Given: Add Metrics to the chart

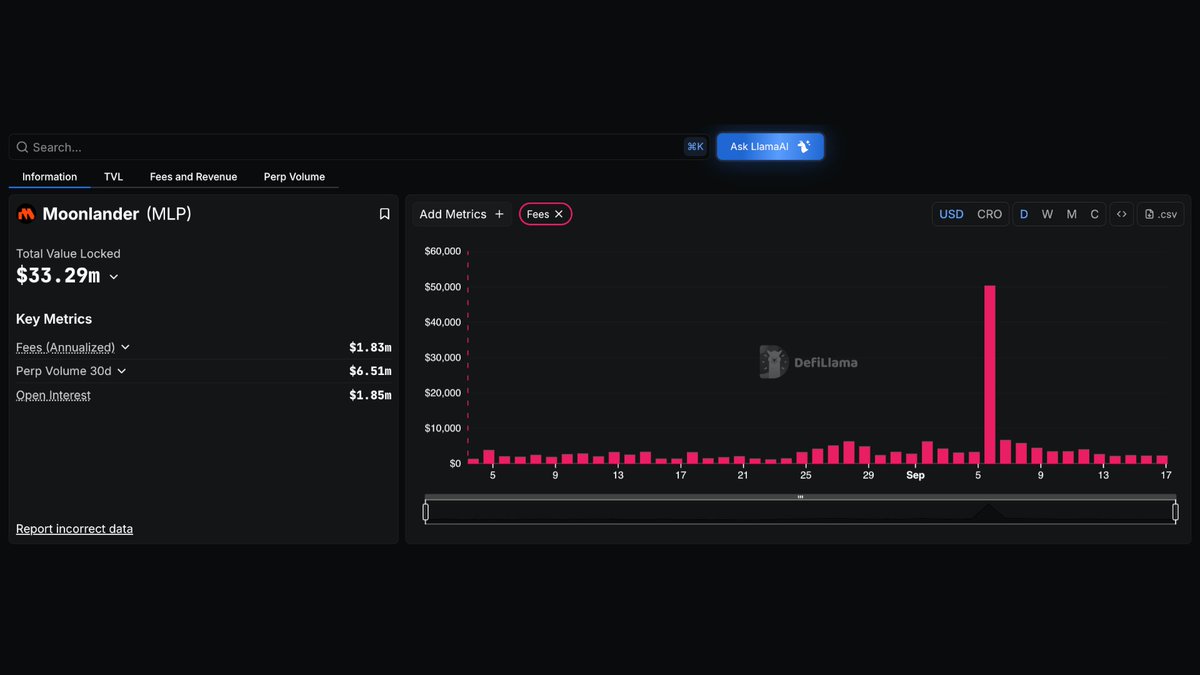Looking at the screenshot, I should point(462,214).
